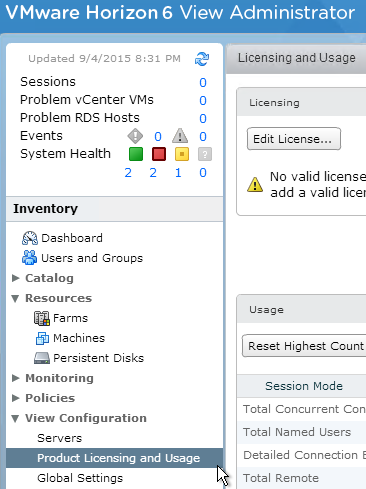Screen dimensions: 366x489
Task: Collapse the Resources tree section
Action: [x=15, y=298]
